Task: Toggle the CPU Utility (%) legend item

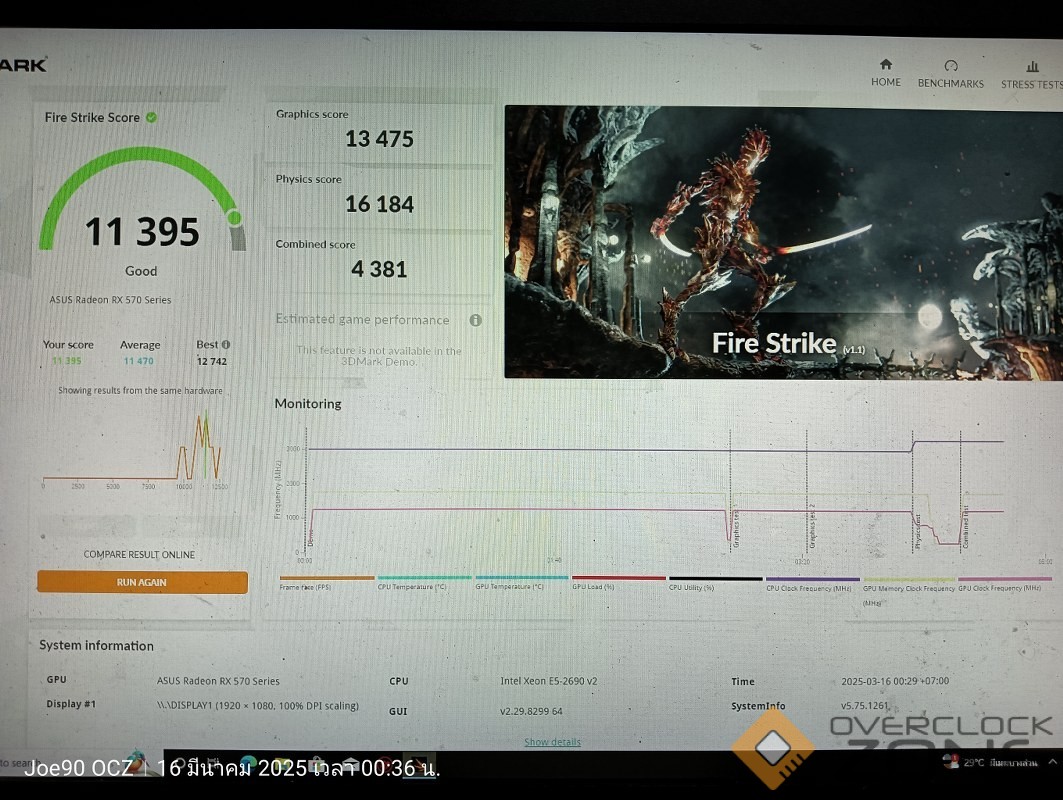Action: [x=715, y=583]
